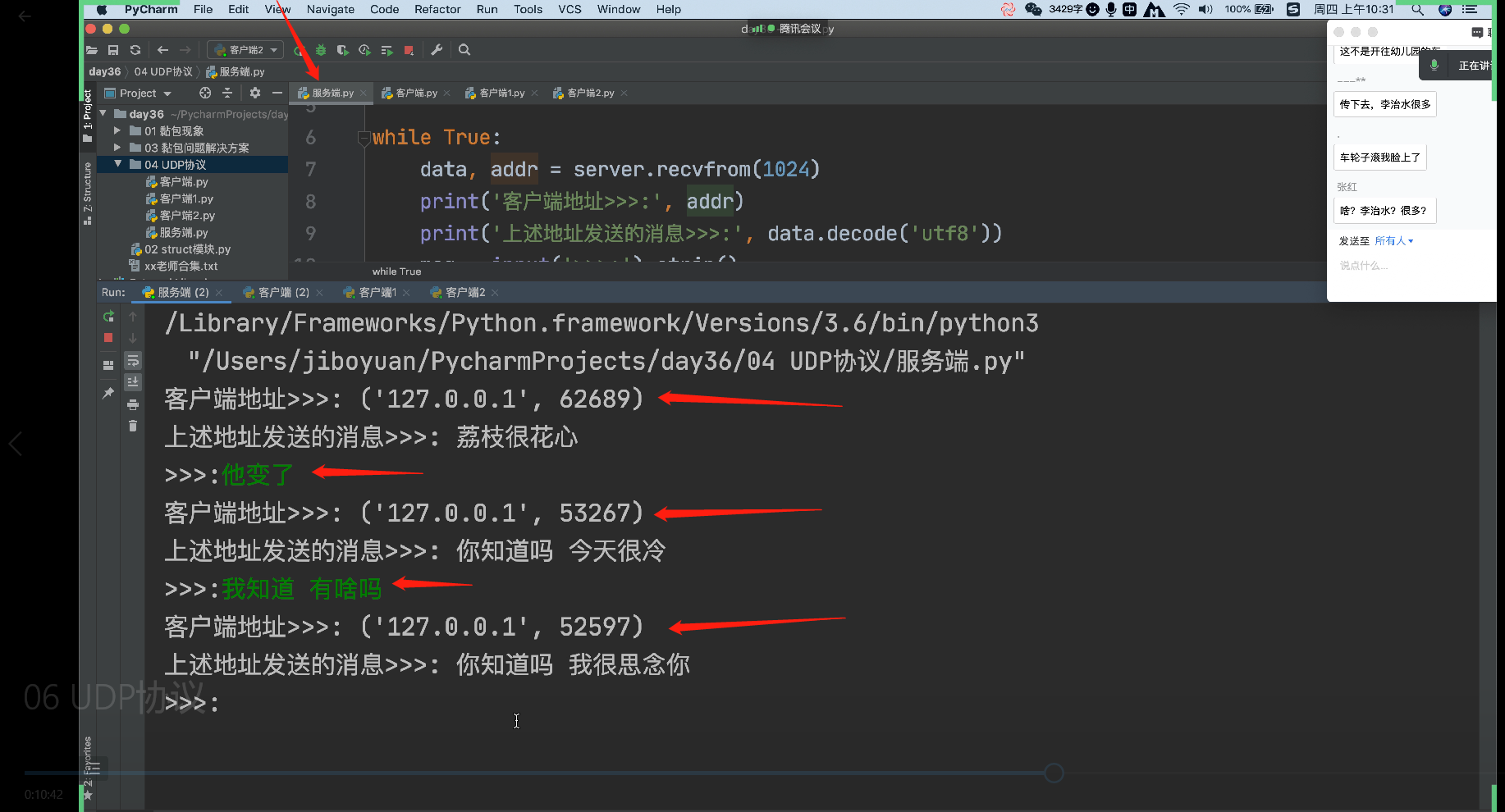Toggle the Project tool window side tab
Image resolution: width=1505 pixels, height=812 pixels.
pos(88,116)
